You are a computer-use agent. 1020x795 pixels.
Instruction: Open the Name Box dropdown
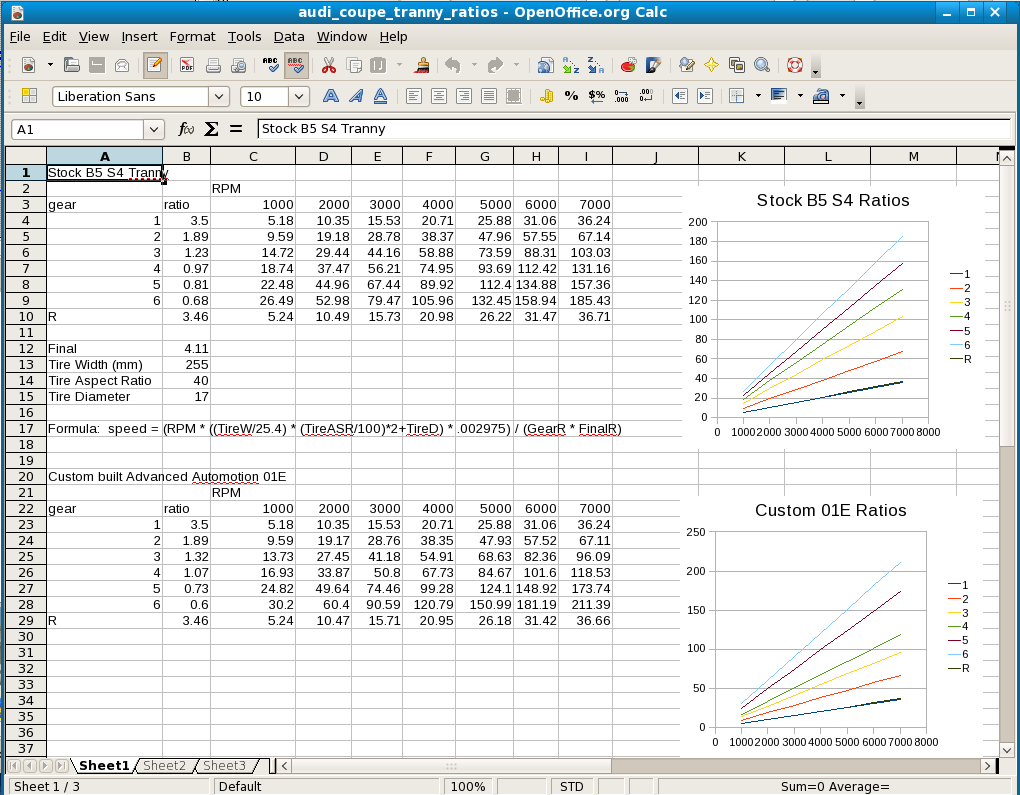pos(153,129)
